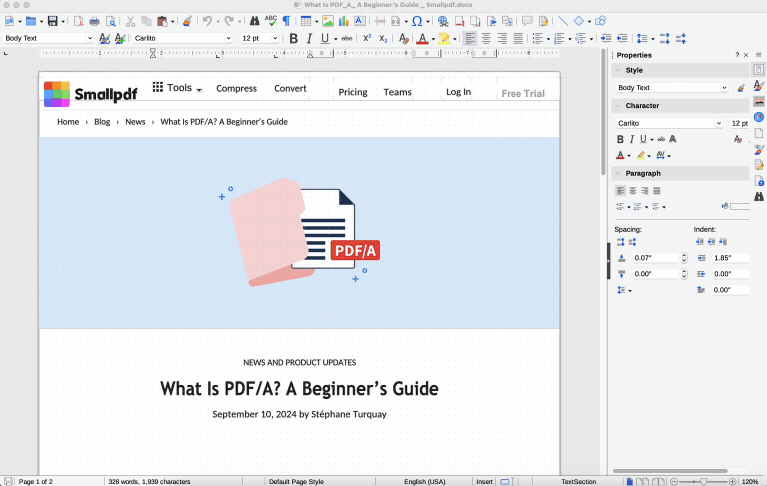Collapse the Paragraph section in sidebar
Image resolution: width=767 pixels, height=486 pixels.
618,174
